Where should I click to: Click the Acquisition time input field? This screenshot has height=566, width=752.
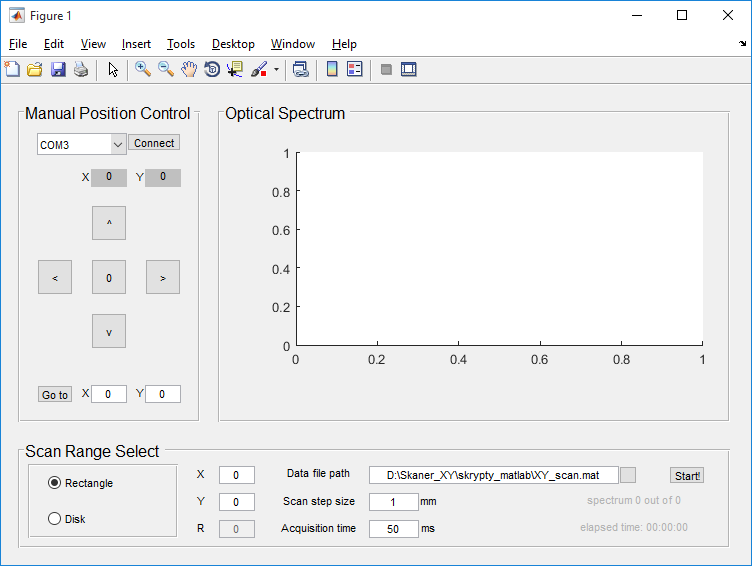click(393, 528)
